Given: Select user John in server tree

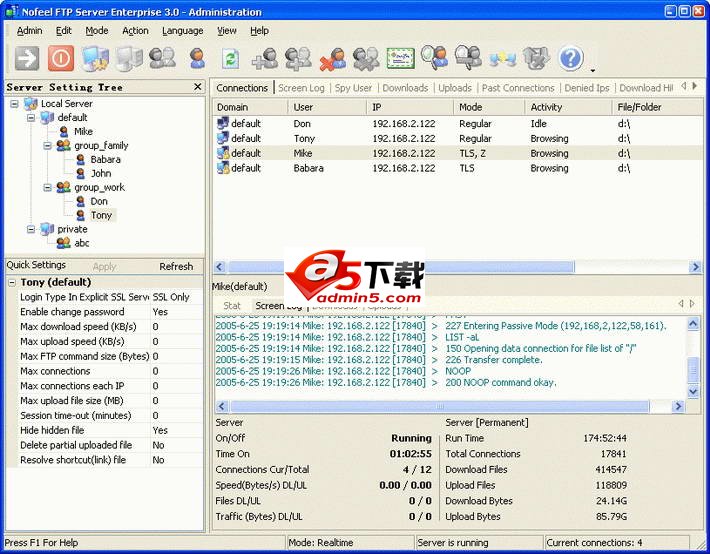Looking at the screenshot, I should (100, 173).
